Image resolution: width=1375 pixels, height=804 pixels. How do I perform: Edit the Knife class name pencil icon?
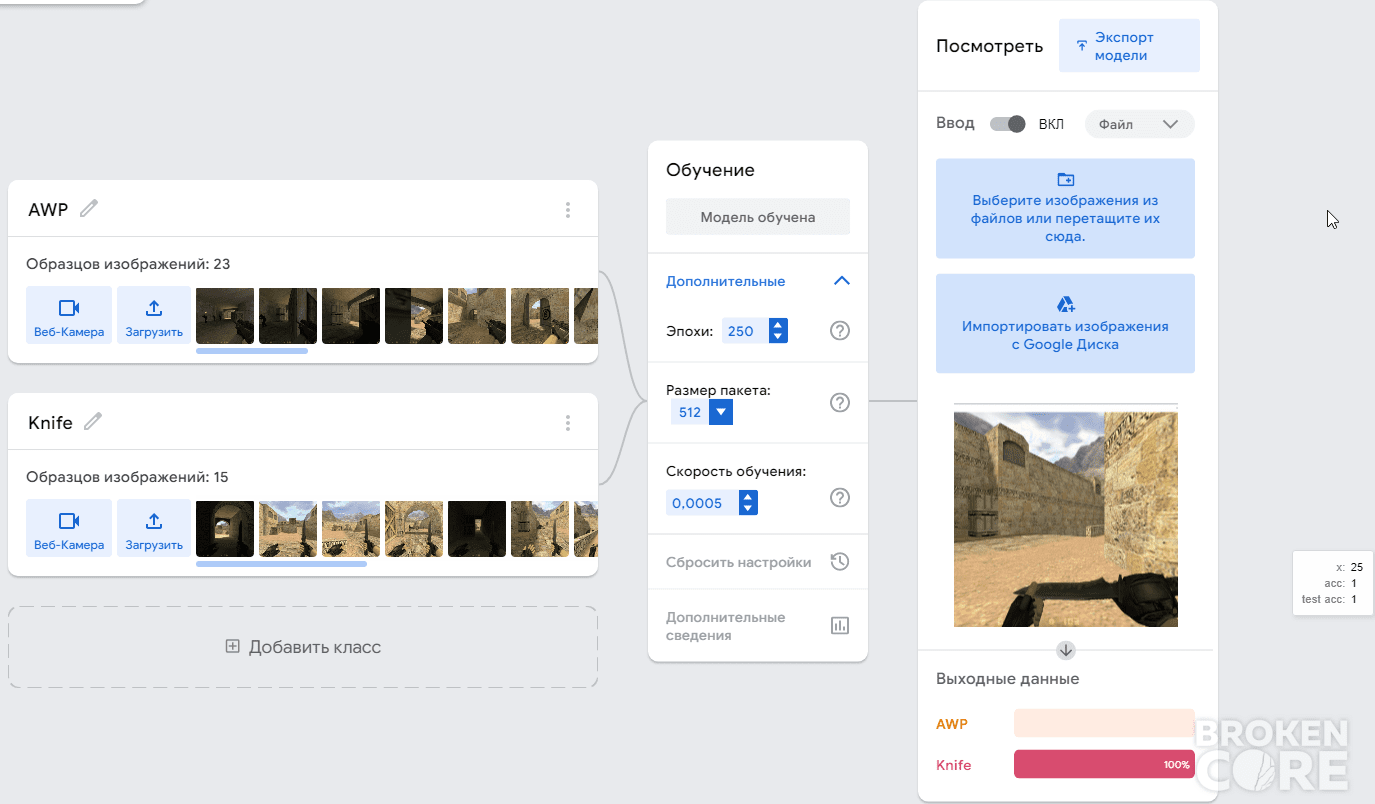93,422
